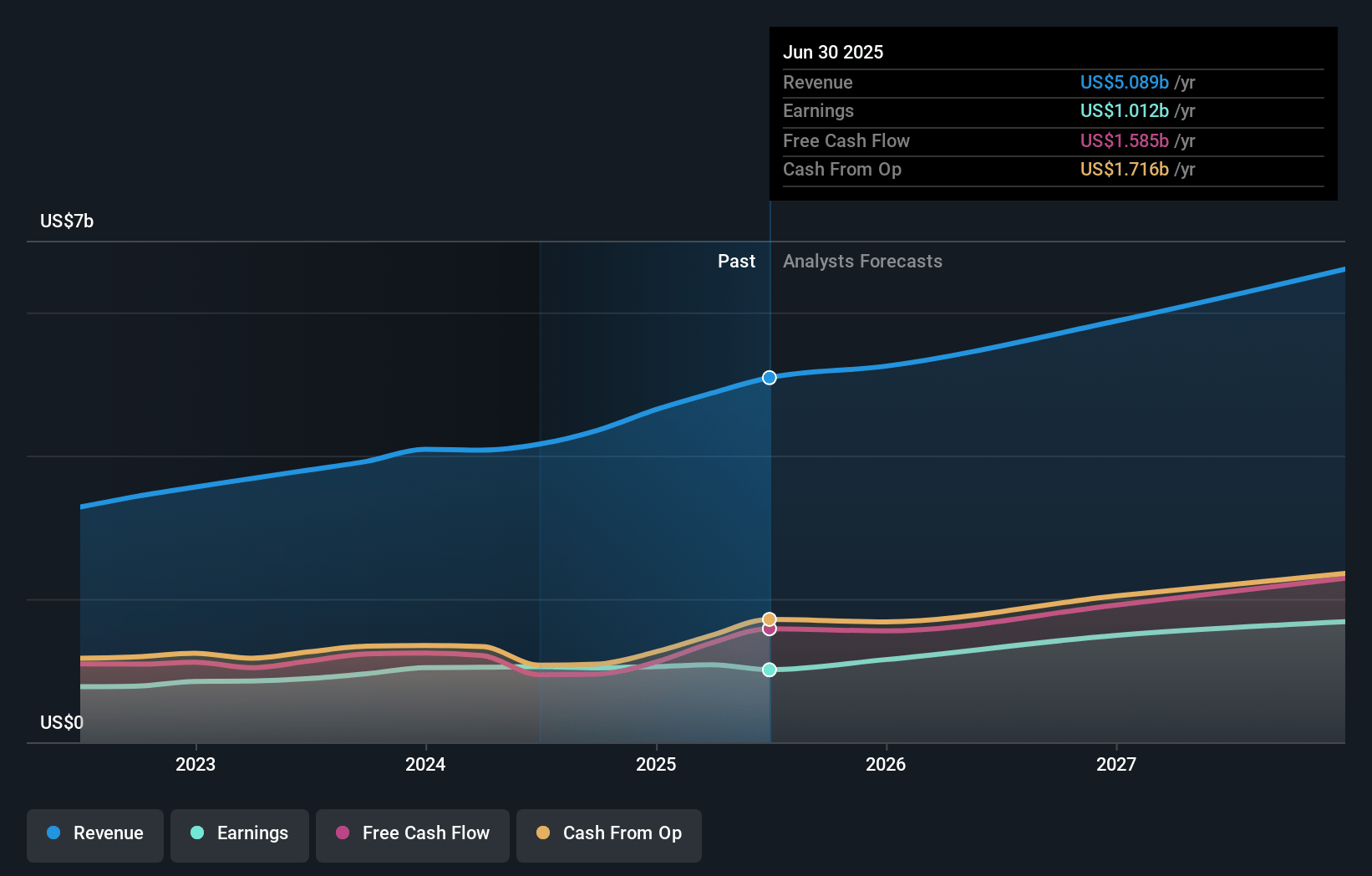Click the US$1.585b free cash flow value
This screenshot has width=1372, height=876.
(1125, 140)
